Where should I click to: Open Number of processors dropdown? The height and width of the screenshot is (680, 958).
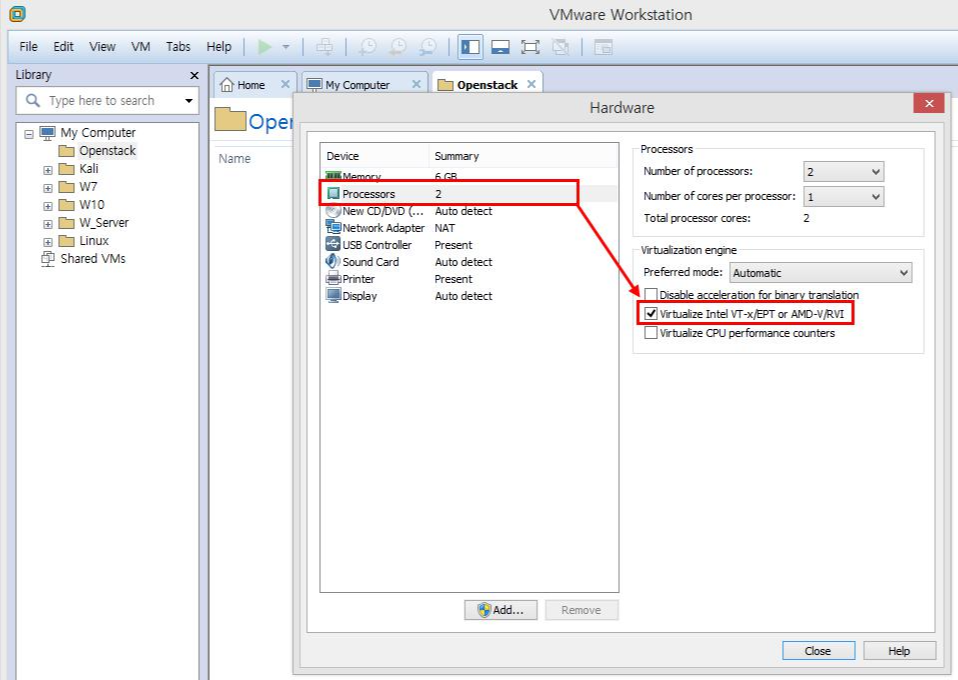pos(843,172)
